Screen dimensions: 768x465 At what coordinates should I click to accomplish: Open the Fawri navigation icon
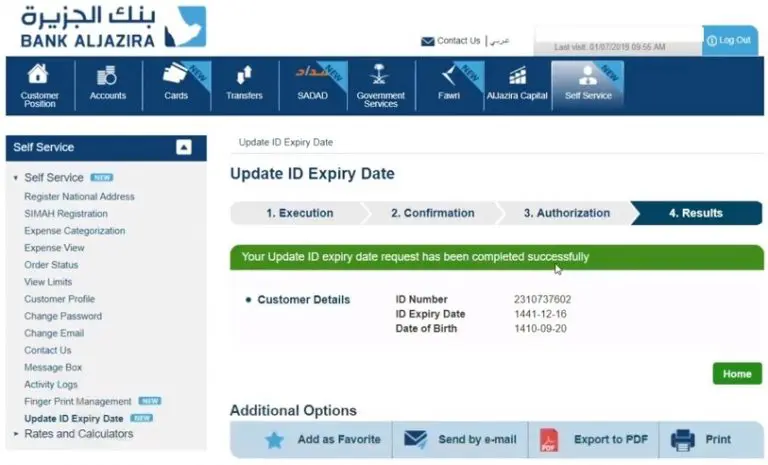pos(448,76)
